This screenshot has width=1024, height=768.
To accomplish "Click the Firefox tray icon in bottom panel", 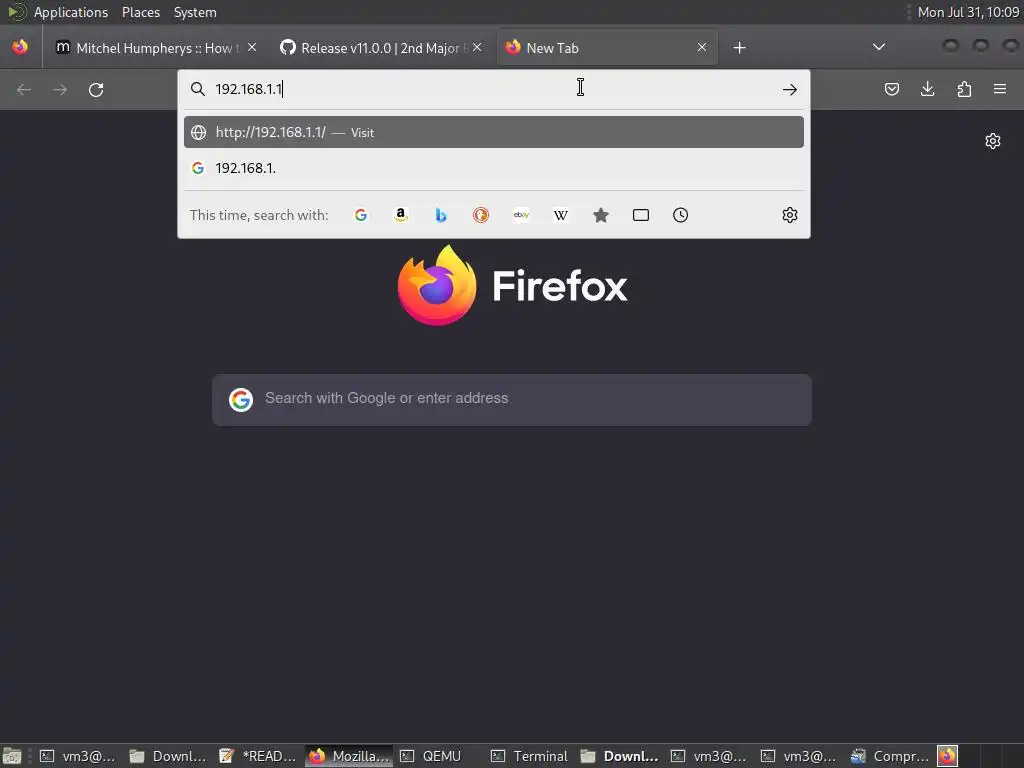I will point(947,756).
